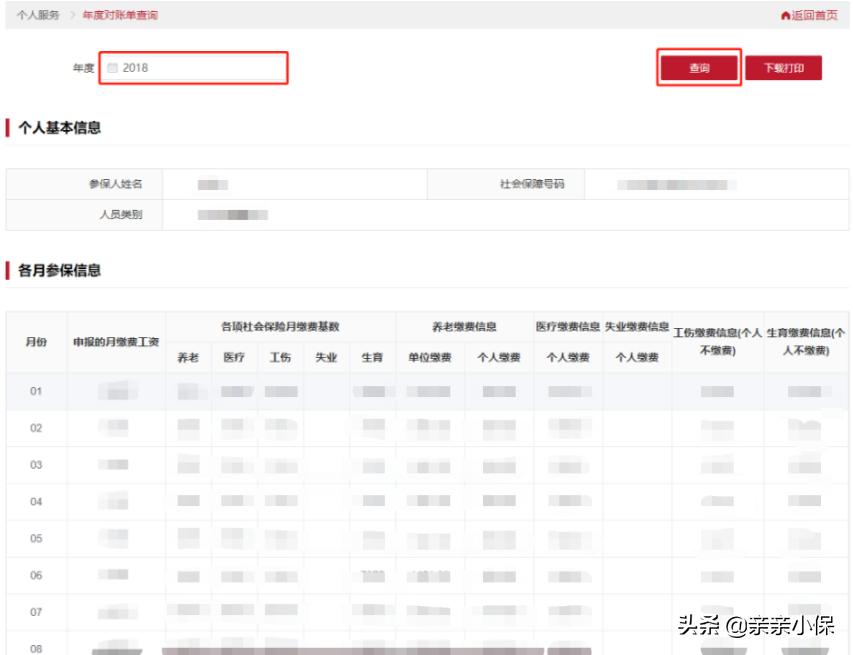Click the 返回首页 link text

814,16
